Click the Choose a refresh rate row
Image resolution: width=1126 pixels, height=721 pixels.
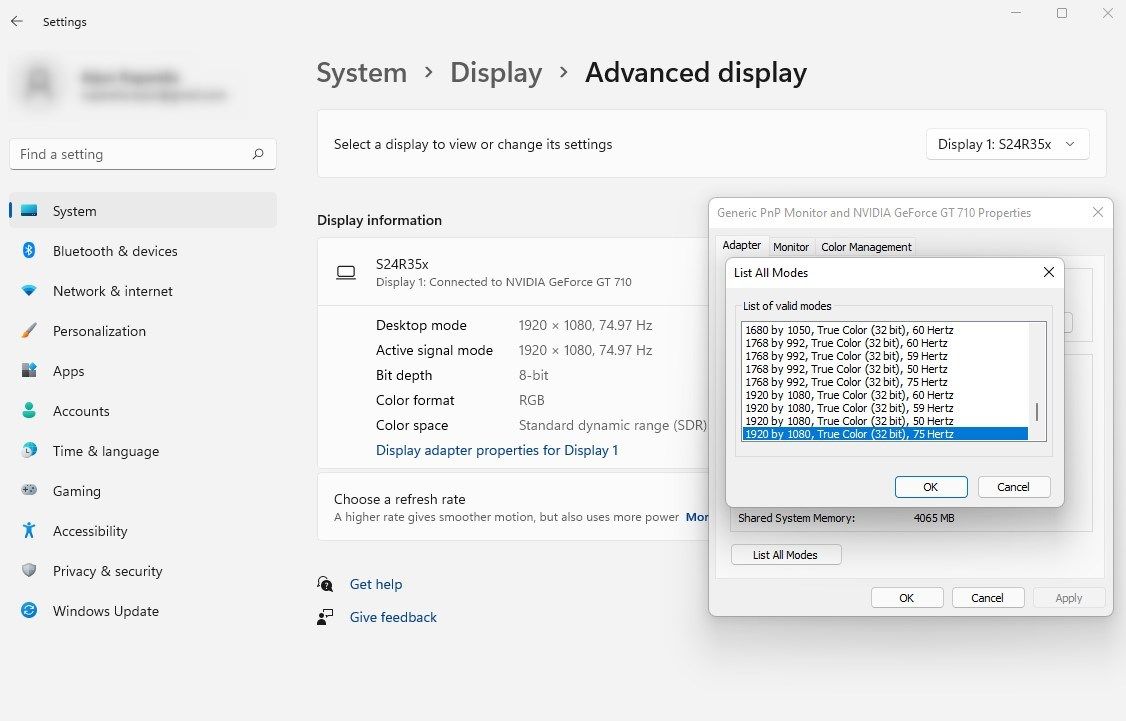(513, 506)
